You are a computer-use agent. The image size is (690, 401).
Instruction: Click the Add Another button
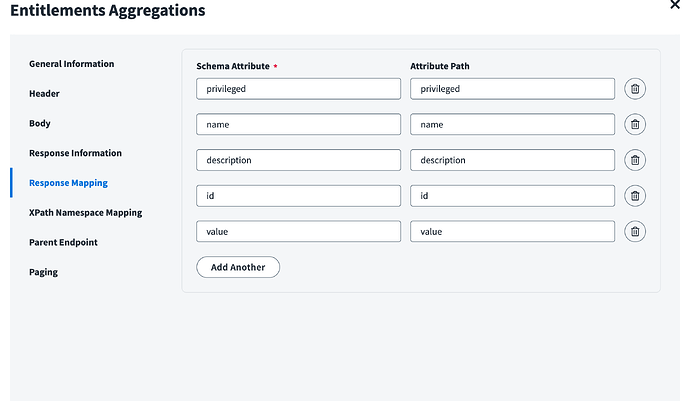tap(238, 267)
